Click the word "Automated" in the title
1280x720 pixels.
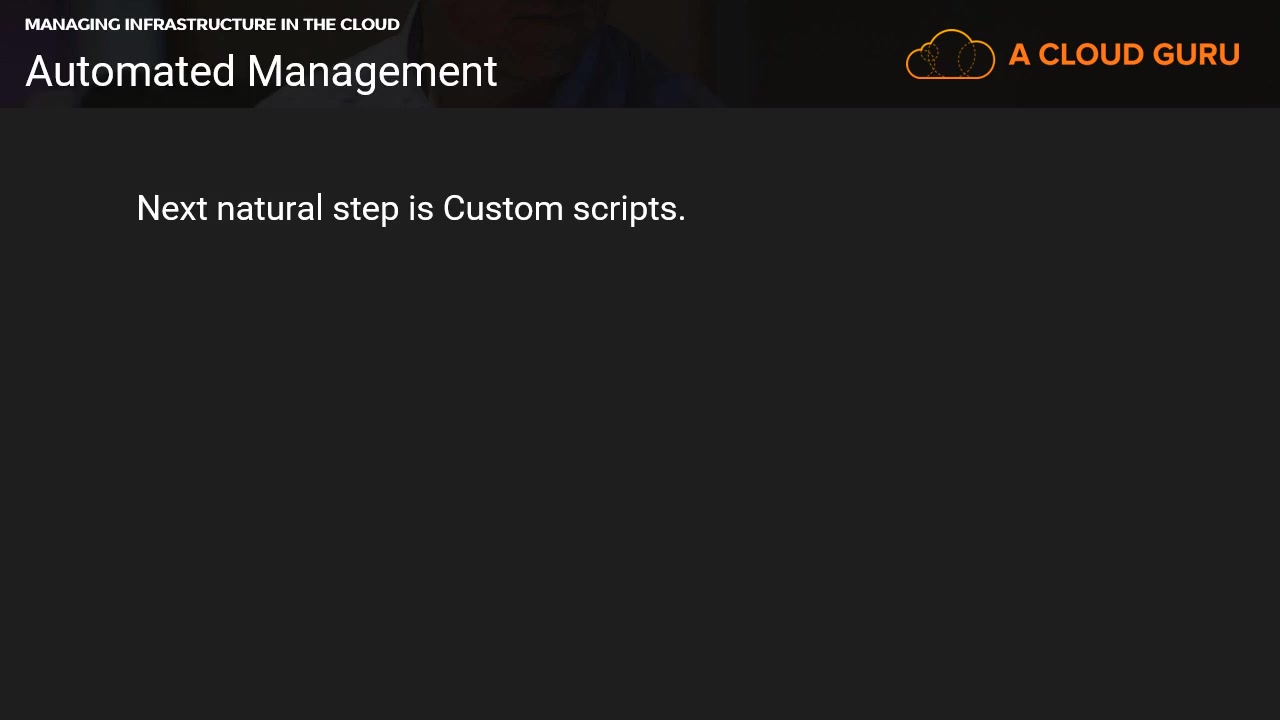point(131,72)
